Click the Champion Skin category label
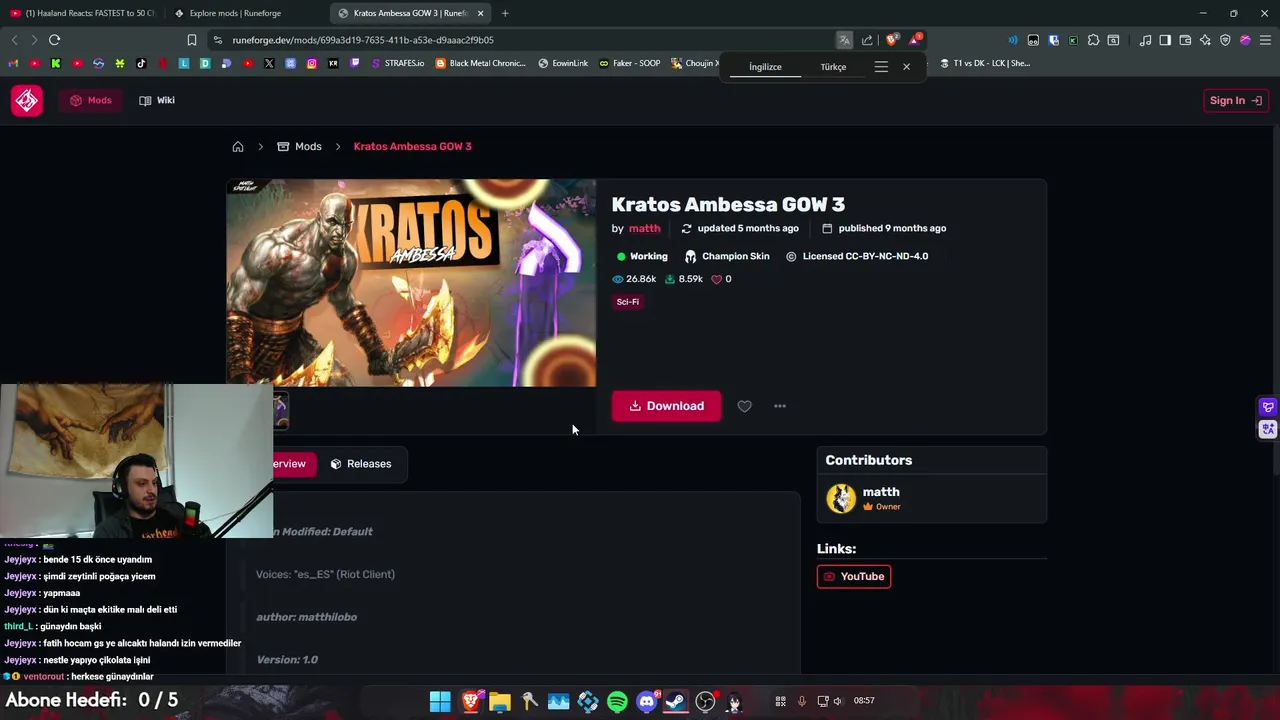 (x=727, y=256)
